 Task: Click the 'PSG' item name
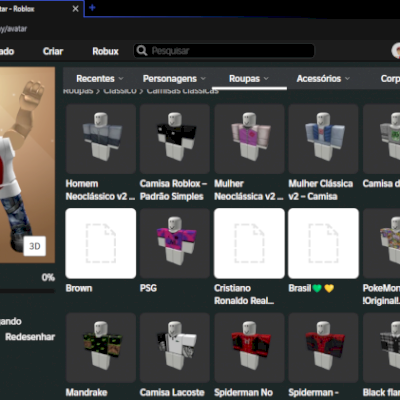(x=148, y=288)
